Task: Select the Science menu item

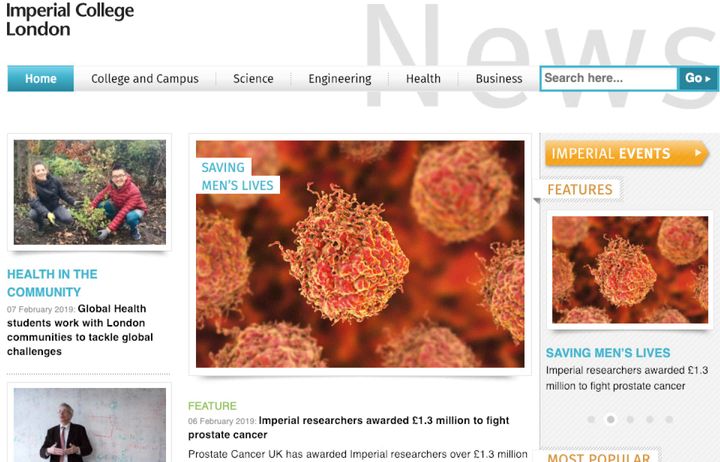Action: tap(253, 79)
